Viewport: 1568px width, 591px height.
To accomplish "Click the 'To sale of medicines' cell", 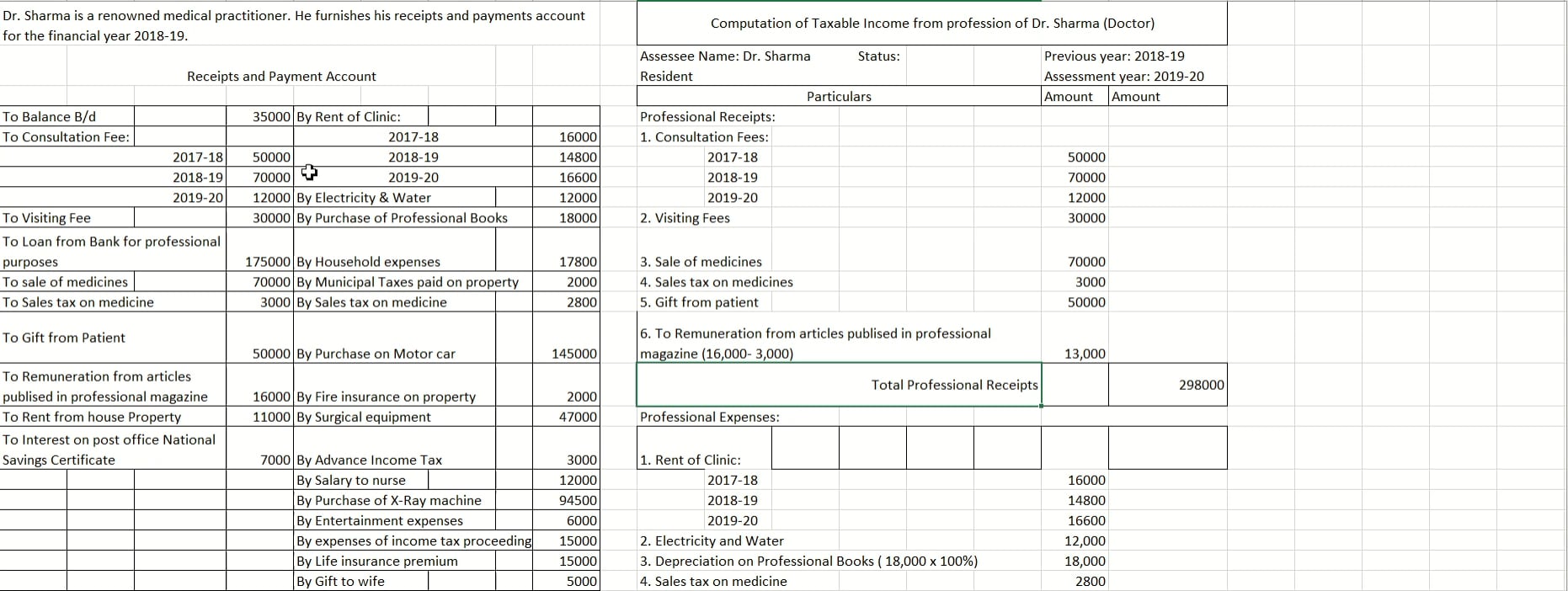I will [x=65, y=282].
